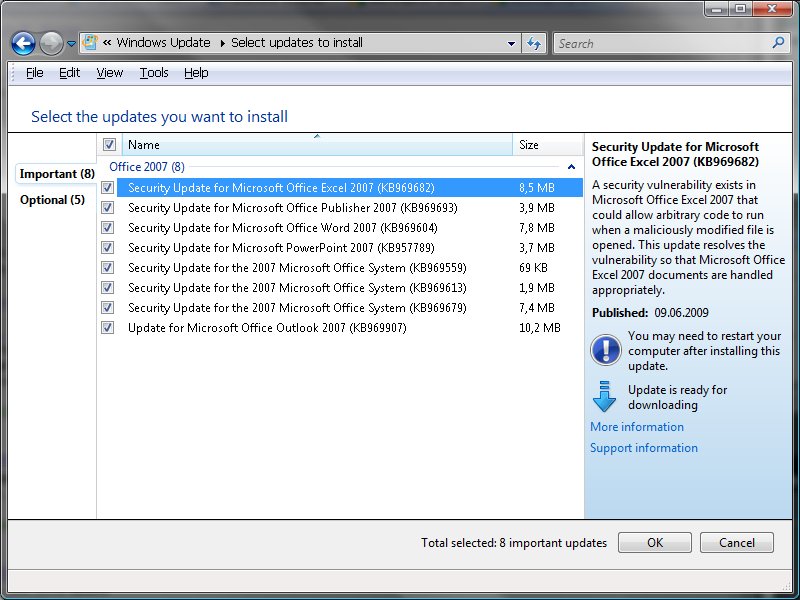Collapse the Office 2007 group
The height and width of the screenshot is (600, 800).
pyautogui.click(x=571, y=167)
